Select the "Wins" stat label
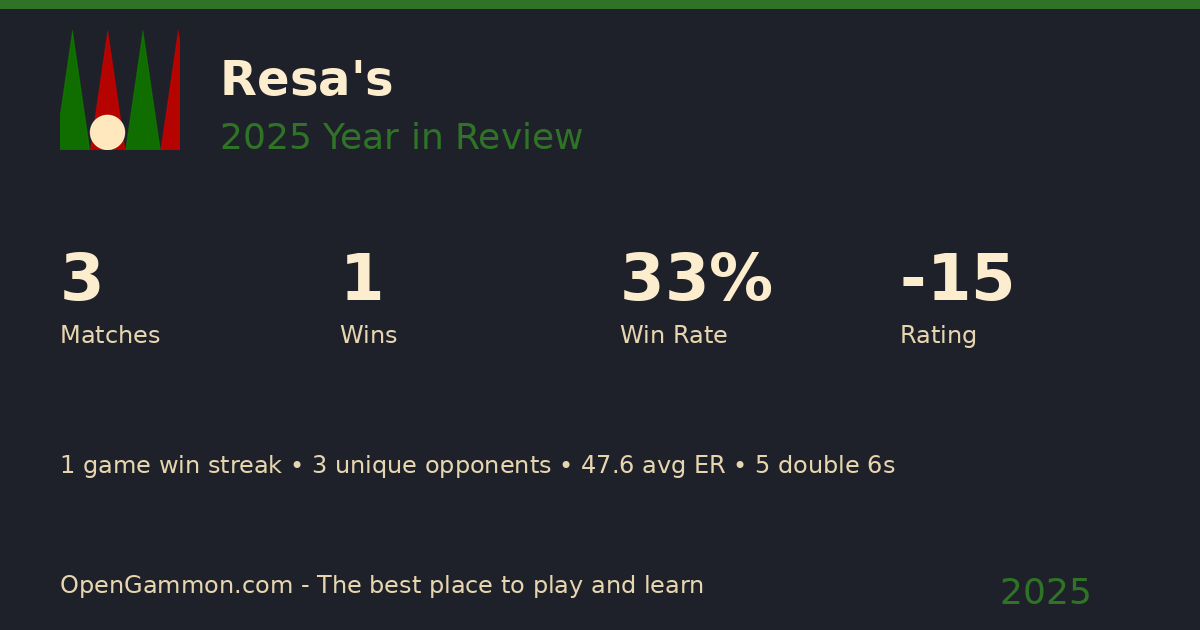Viewport: 1200px width, 630px height. click(x=368, y=336)
